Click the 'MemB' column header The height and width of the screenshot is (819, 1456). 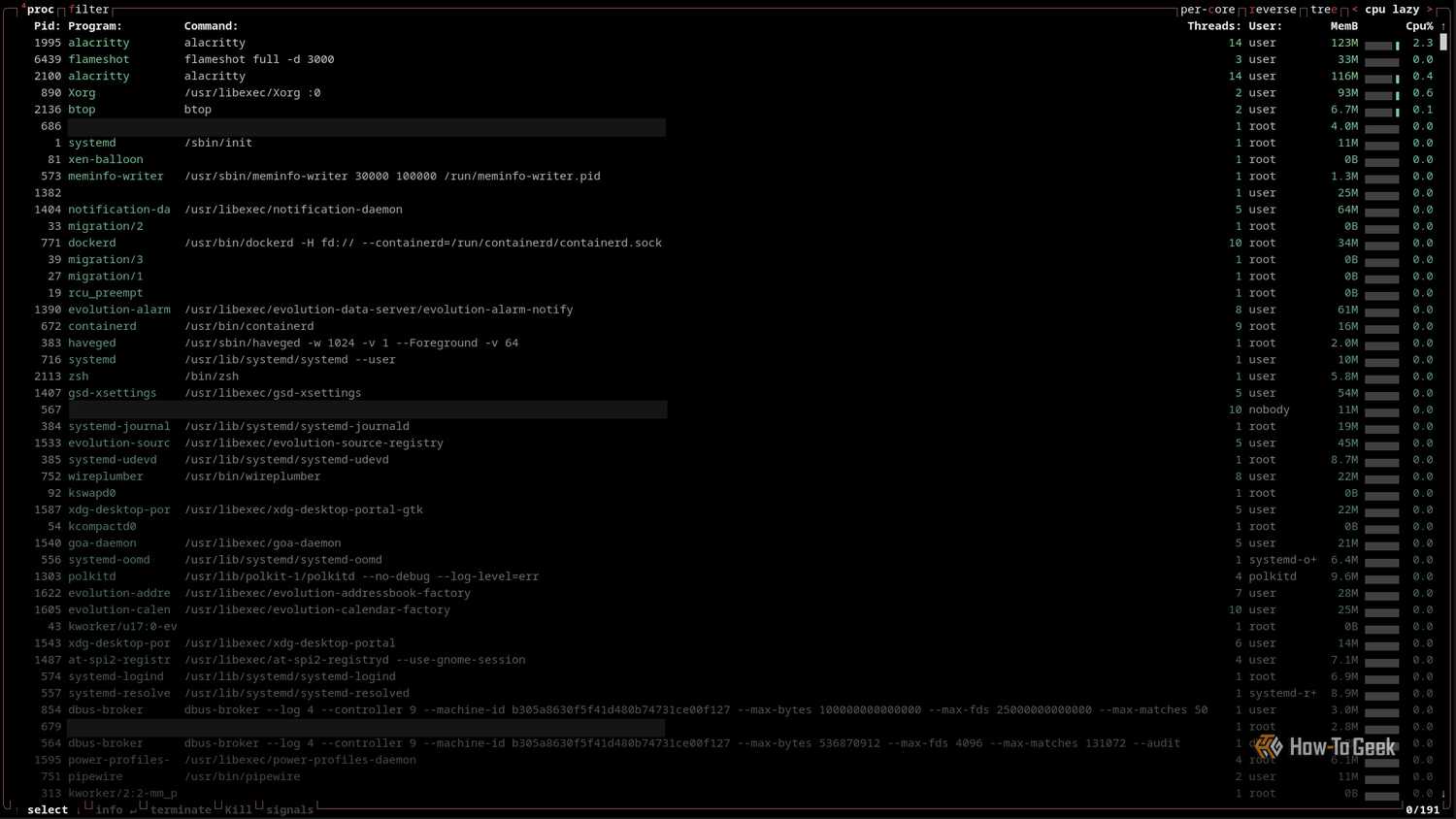(x=1344, y=26)
